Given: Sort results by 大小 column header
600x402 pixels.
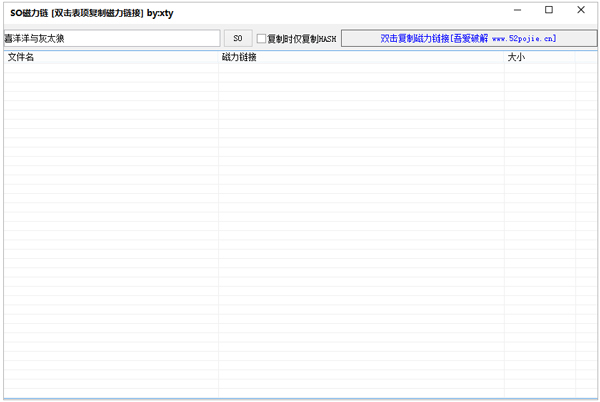Looking at the screenshot, I should [540, 57].
